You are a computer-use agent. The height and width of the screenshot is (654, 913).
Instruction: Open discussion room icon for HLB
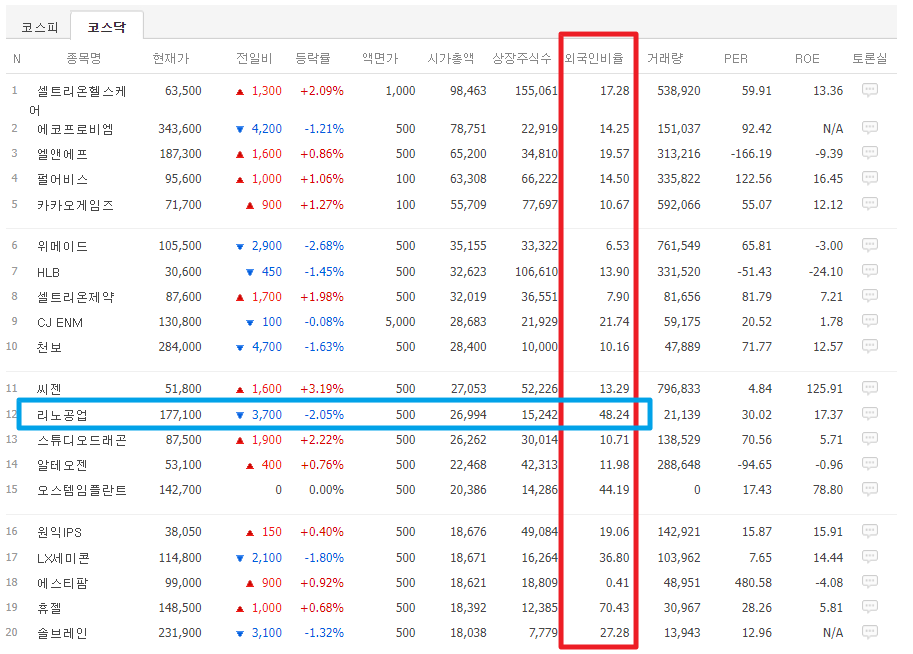click(869, 271)
